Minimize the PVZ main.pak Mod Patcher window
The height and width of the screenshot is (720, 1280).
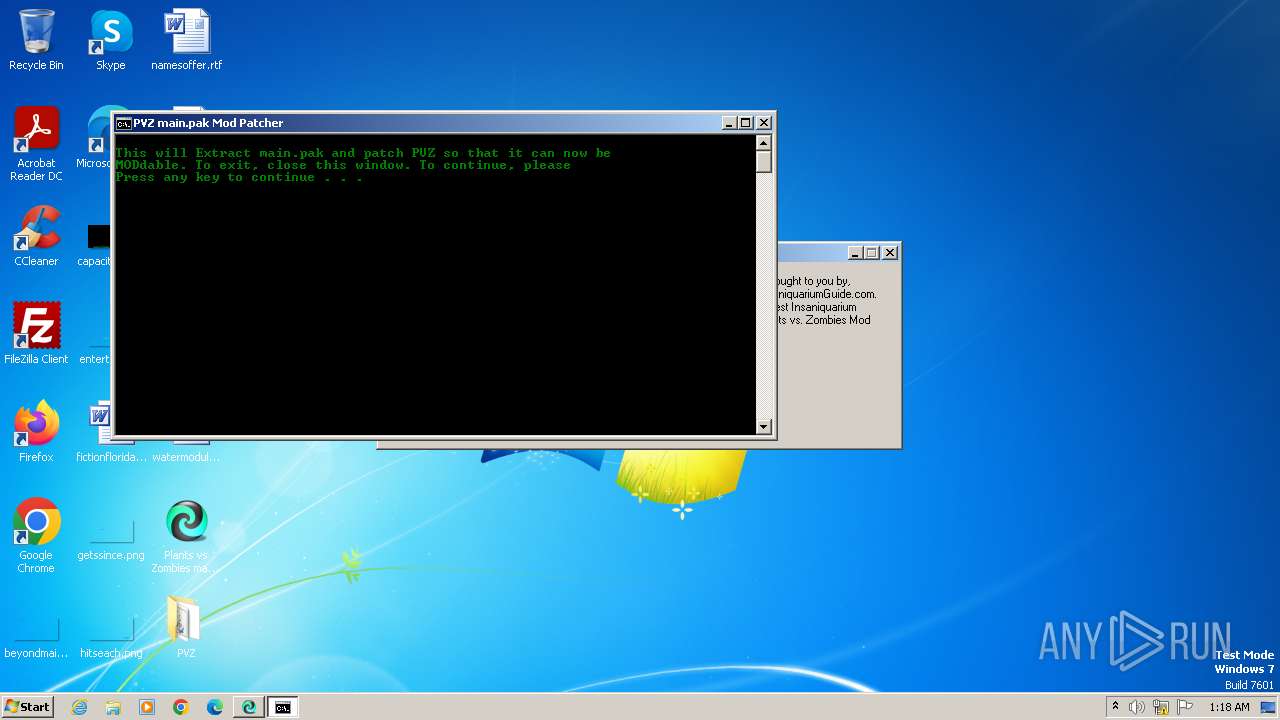(729, 123)
